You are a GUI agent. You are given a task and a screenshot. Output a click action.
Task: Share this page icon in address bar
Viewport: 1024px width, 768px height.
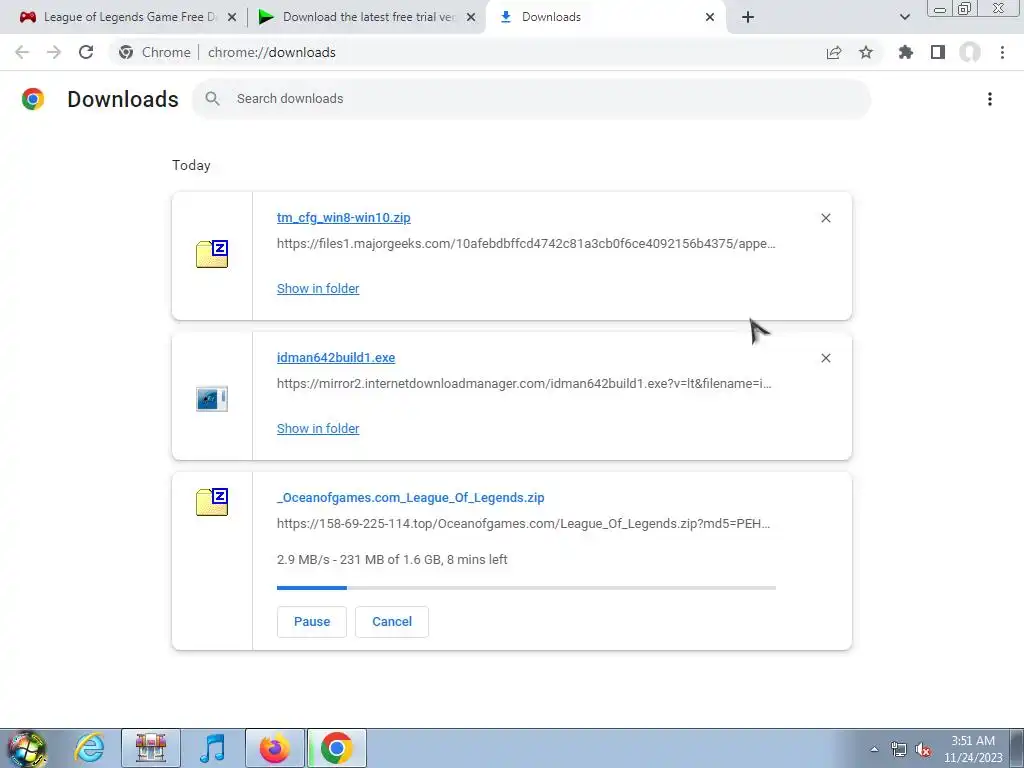pos(834,52)
